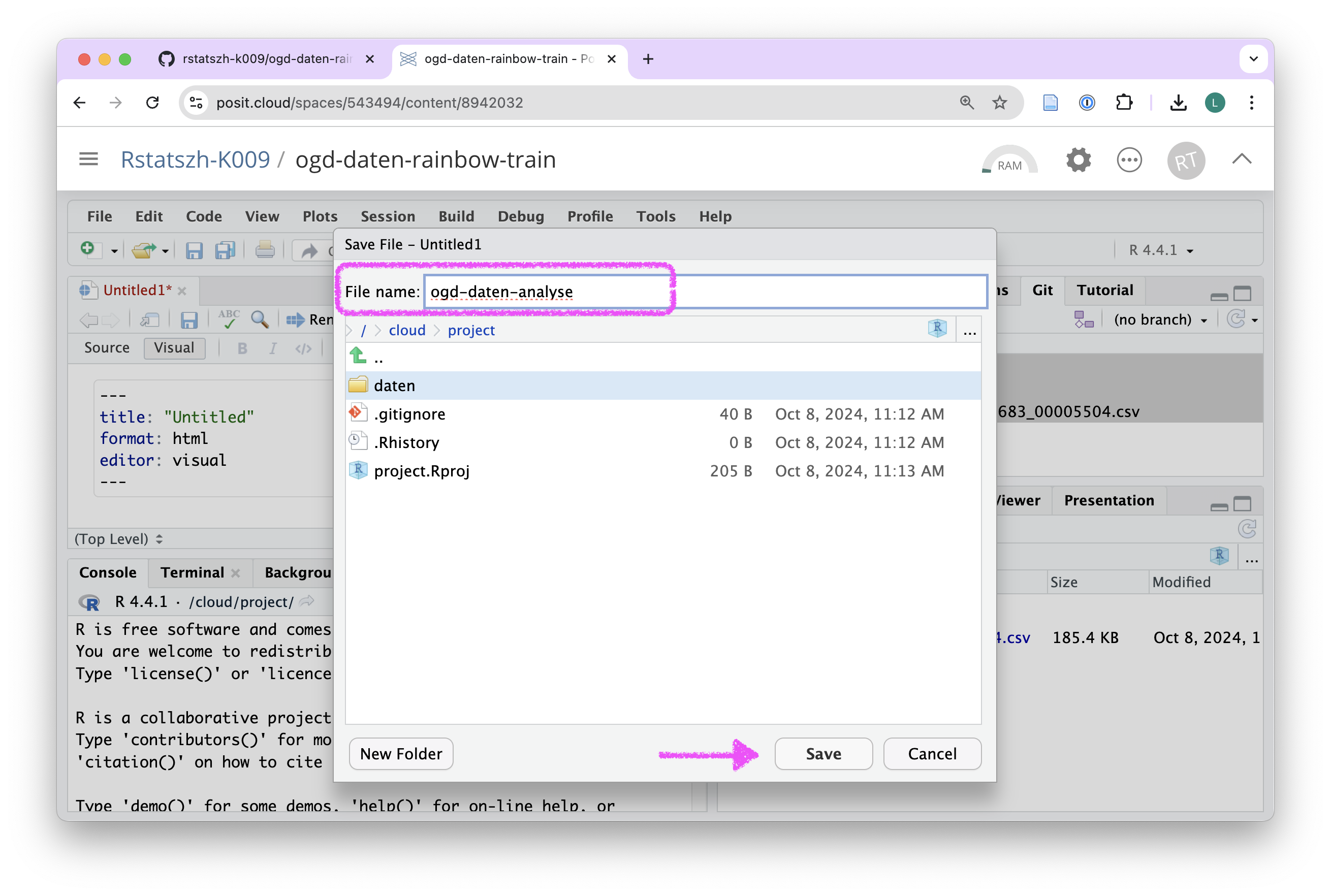Close the Terminal tab
This screenshot has height=896, width=1331.
tap(235, 573)
